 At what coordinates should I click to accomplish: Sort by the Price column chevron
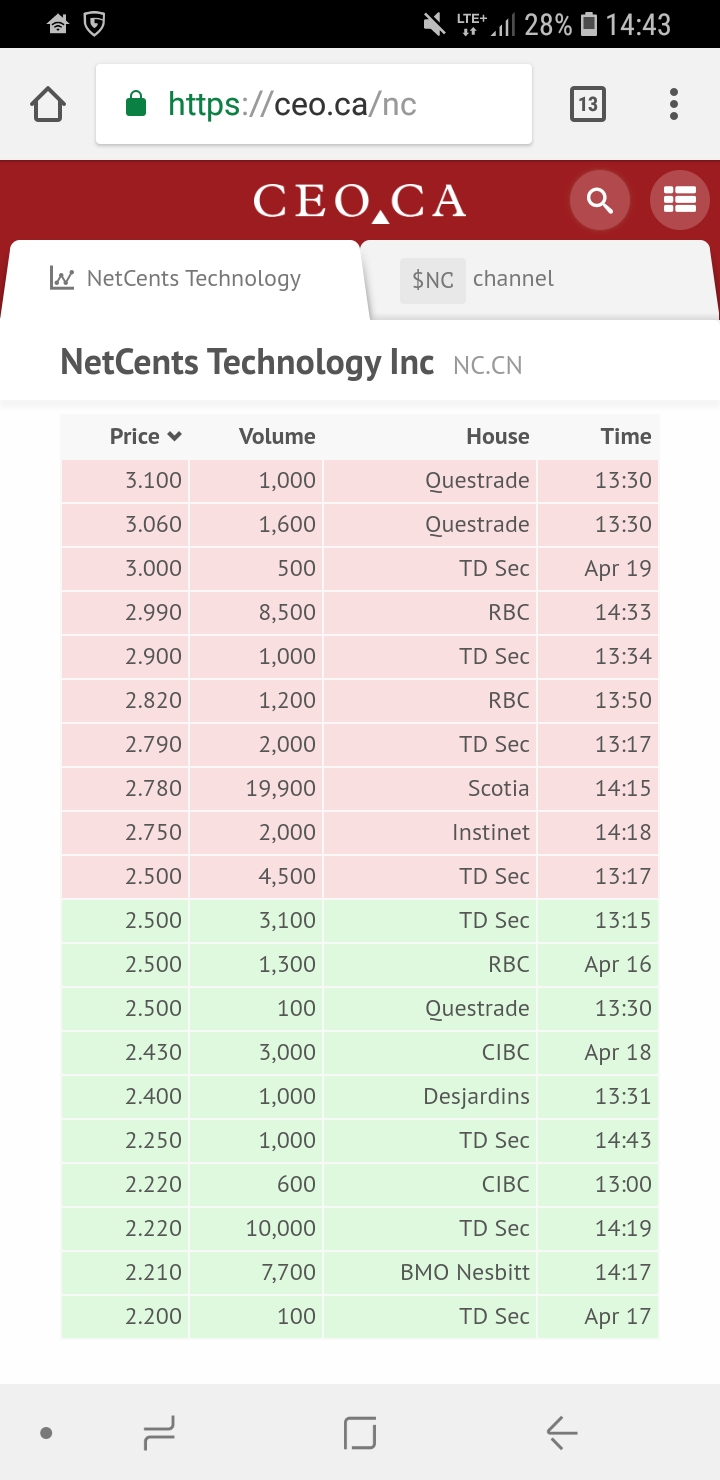tap(175, 436)
